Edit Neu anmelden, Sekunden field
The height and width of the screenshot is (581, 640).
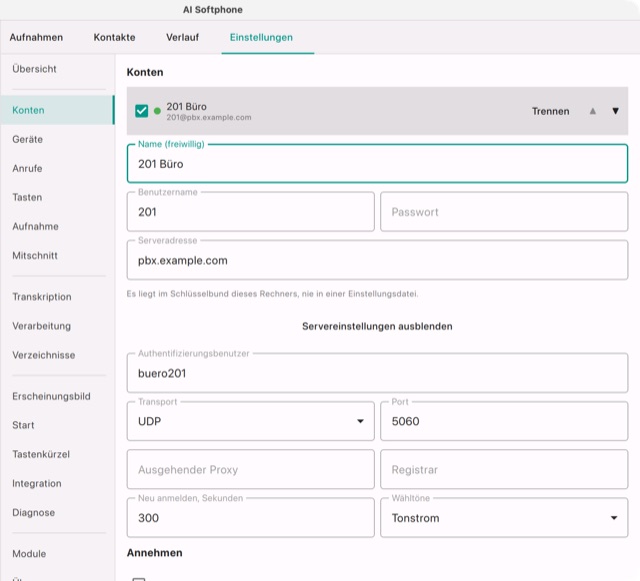[x=251, y=517]
